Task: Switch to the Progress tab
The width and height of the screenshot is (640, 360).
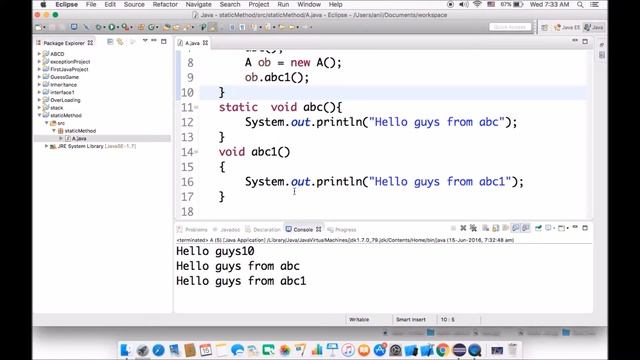Action: [342, 229]
